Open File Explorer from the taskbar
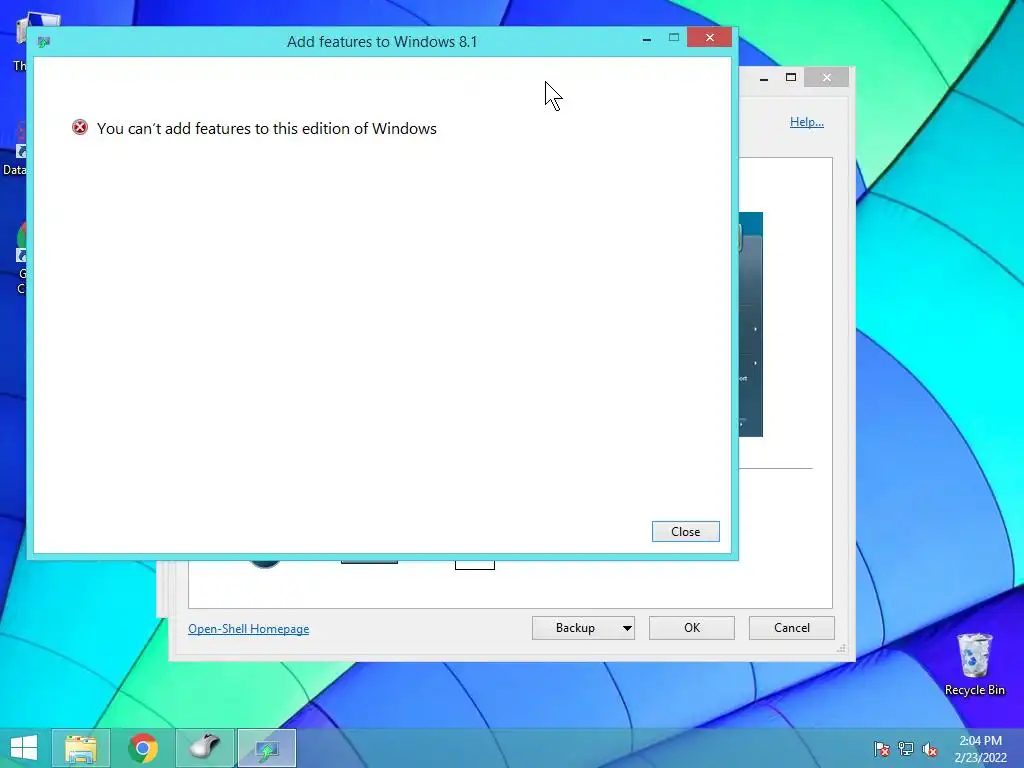Screen dimensions: 1024x768 [81, 748]
